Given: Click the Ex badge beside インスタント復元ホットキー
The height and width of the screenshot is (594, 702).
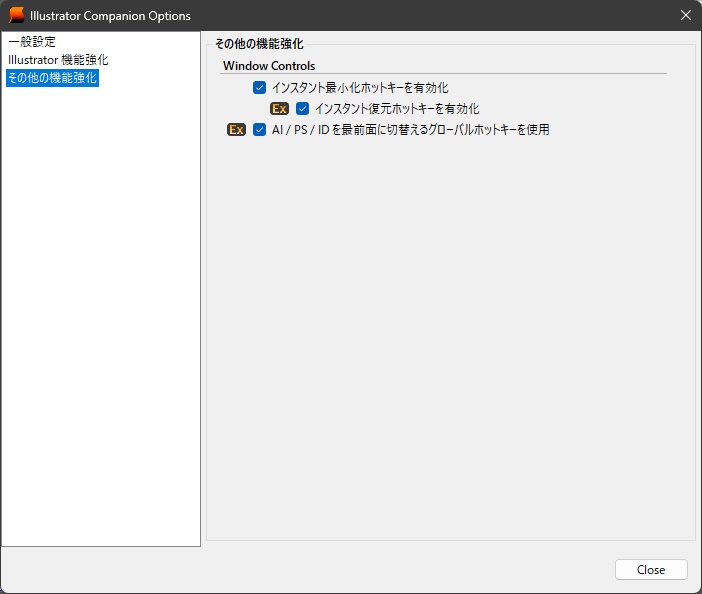Looking at the screenshot, I should [279, 109].
